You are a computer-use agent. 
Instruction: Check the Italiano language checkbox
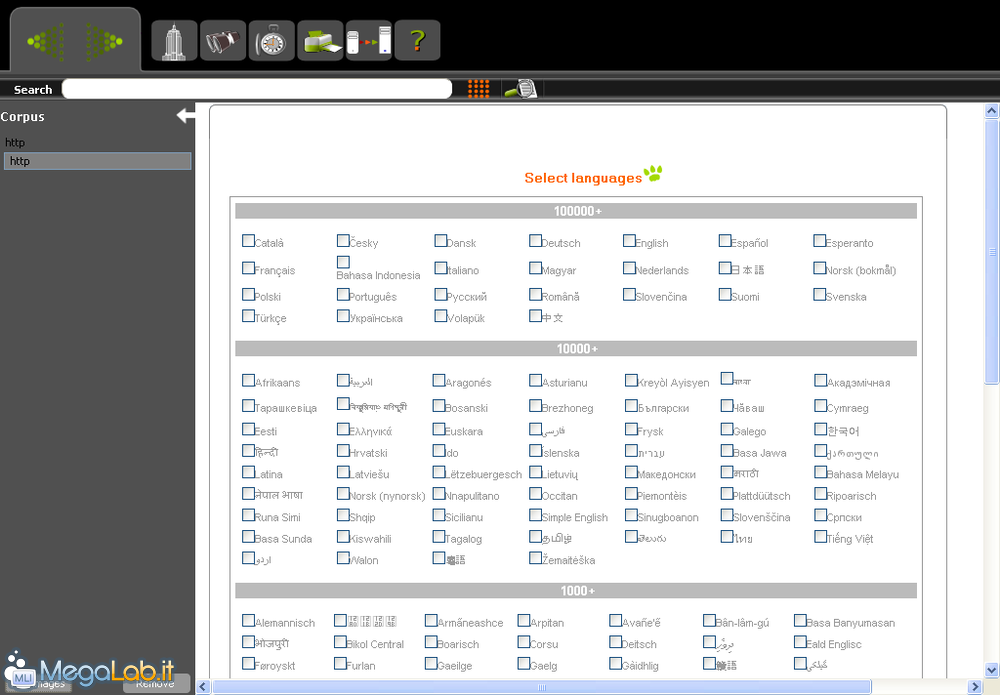click(441, 268)
